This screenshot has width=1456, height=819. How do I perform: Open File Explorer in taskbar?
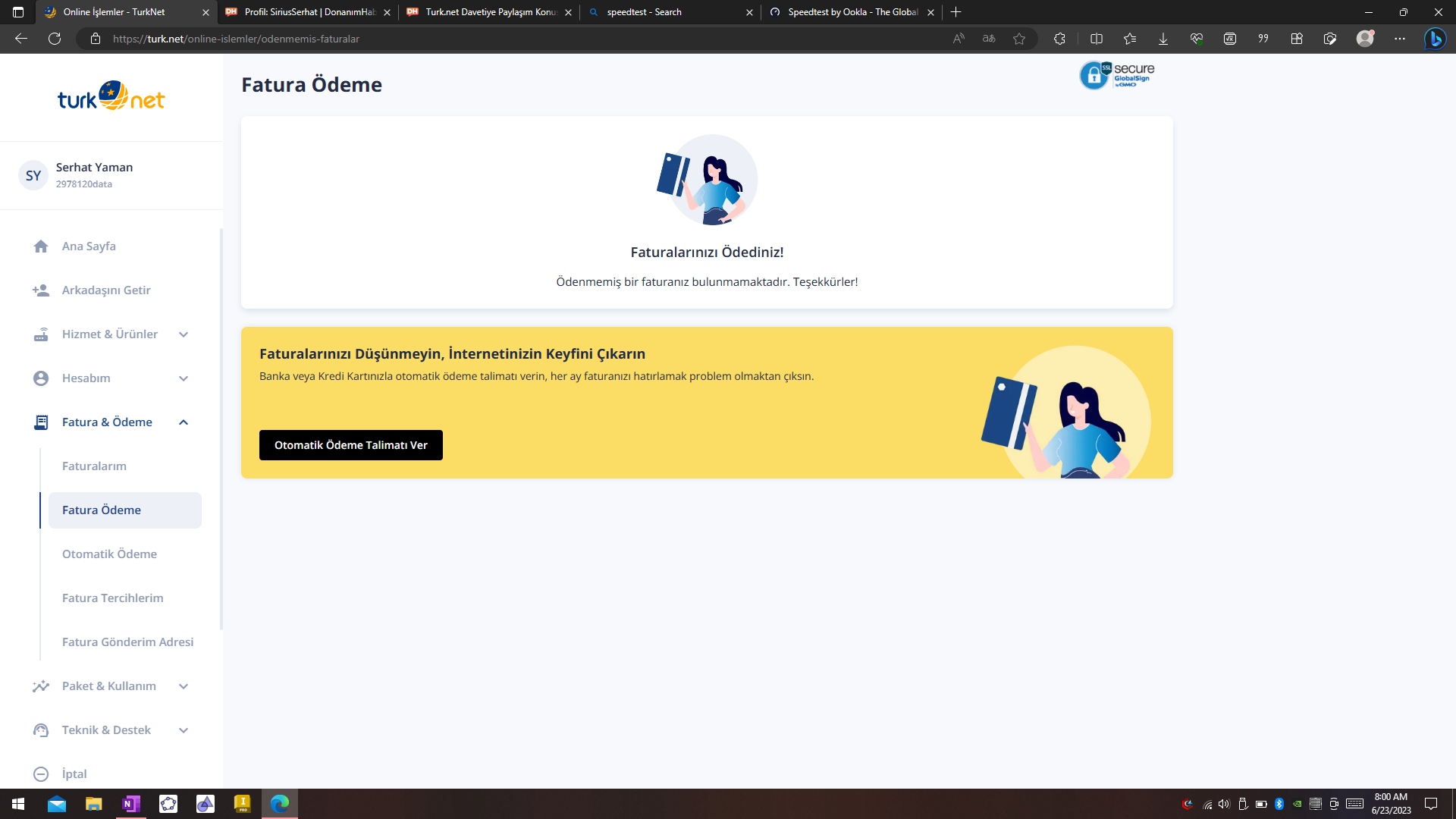point(94,804)
